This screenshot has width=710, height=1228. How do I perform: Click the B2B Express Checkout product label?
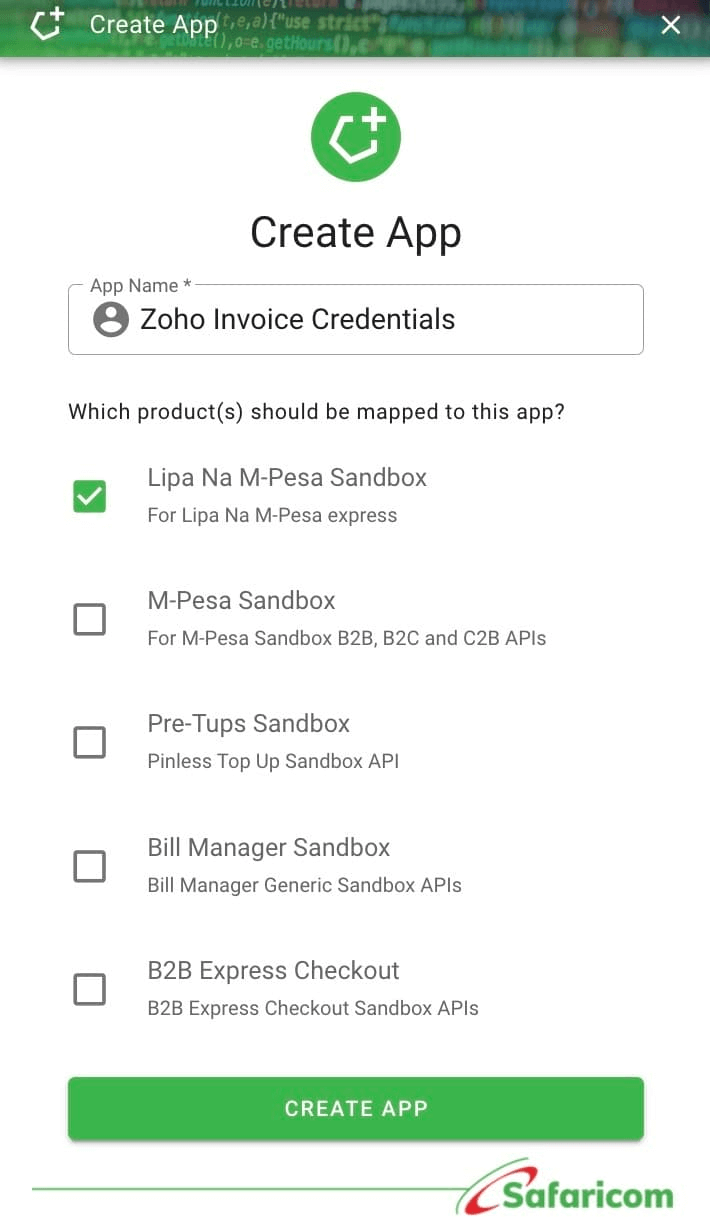tap(273, 971)
